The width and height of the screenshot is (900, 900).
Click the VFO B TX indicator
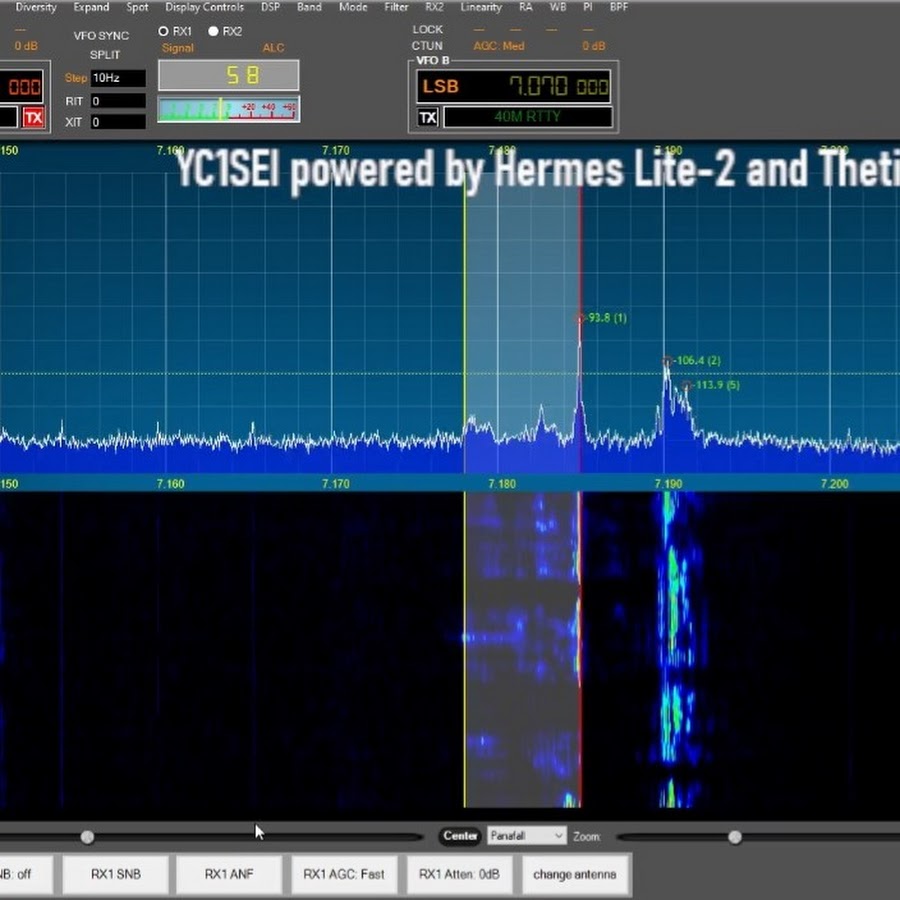428,118
